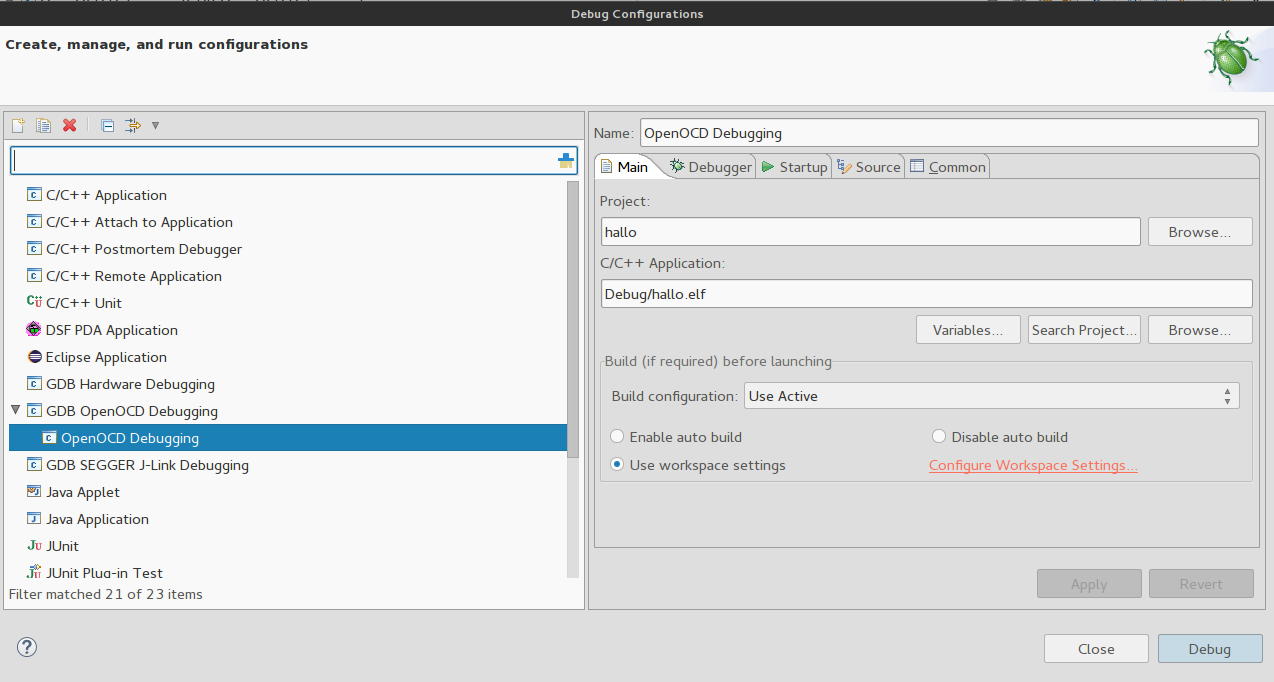
Task: Select the C/C++ Unit icon
Action: pyautogui.click(x=34, y=303)
